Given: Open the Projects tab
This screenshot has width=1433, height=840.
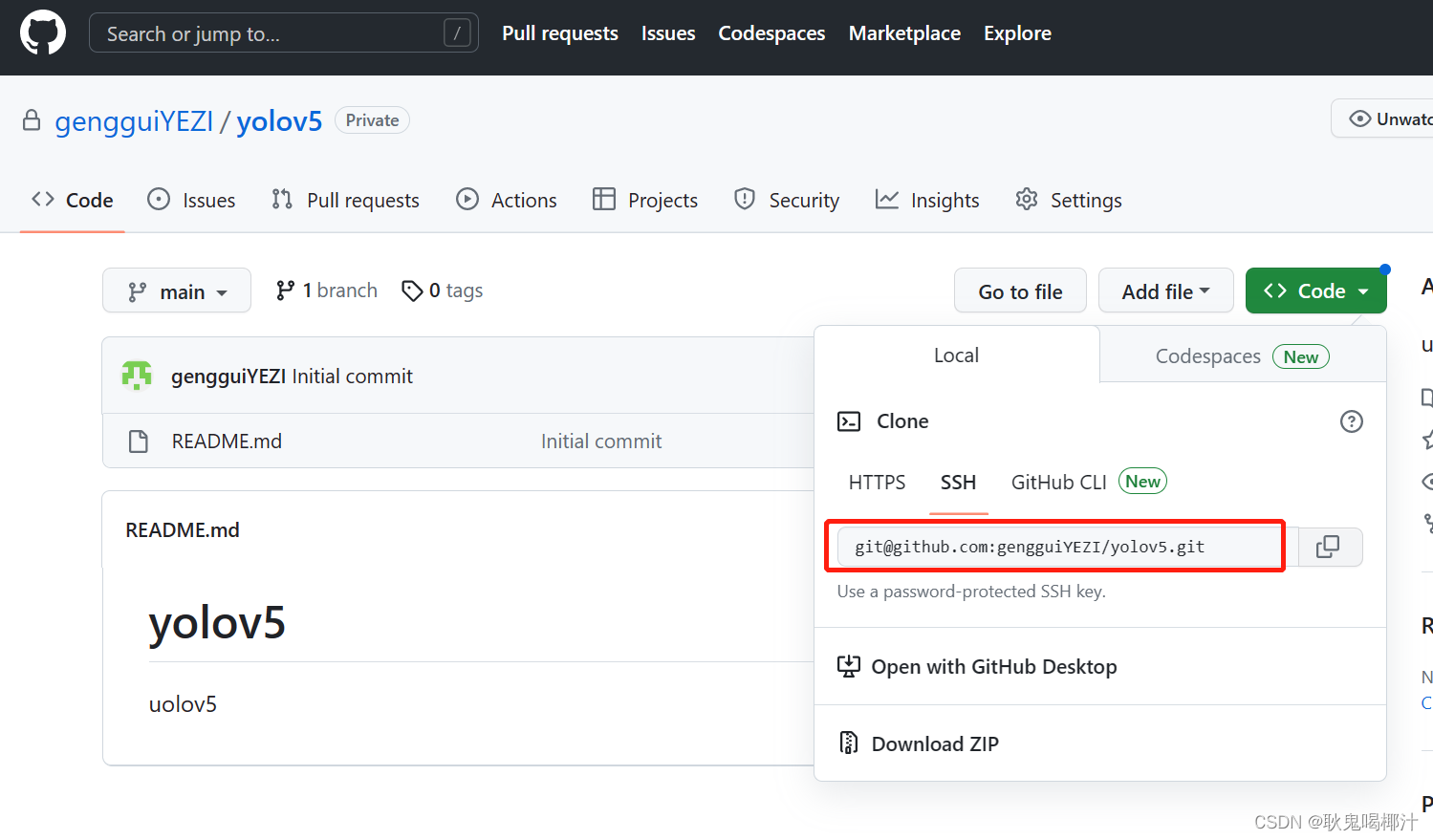Looking at the screenshot, I should click(645, 200).
